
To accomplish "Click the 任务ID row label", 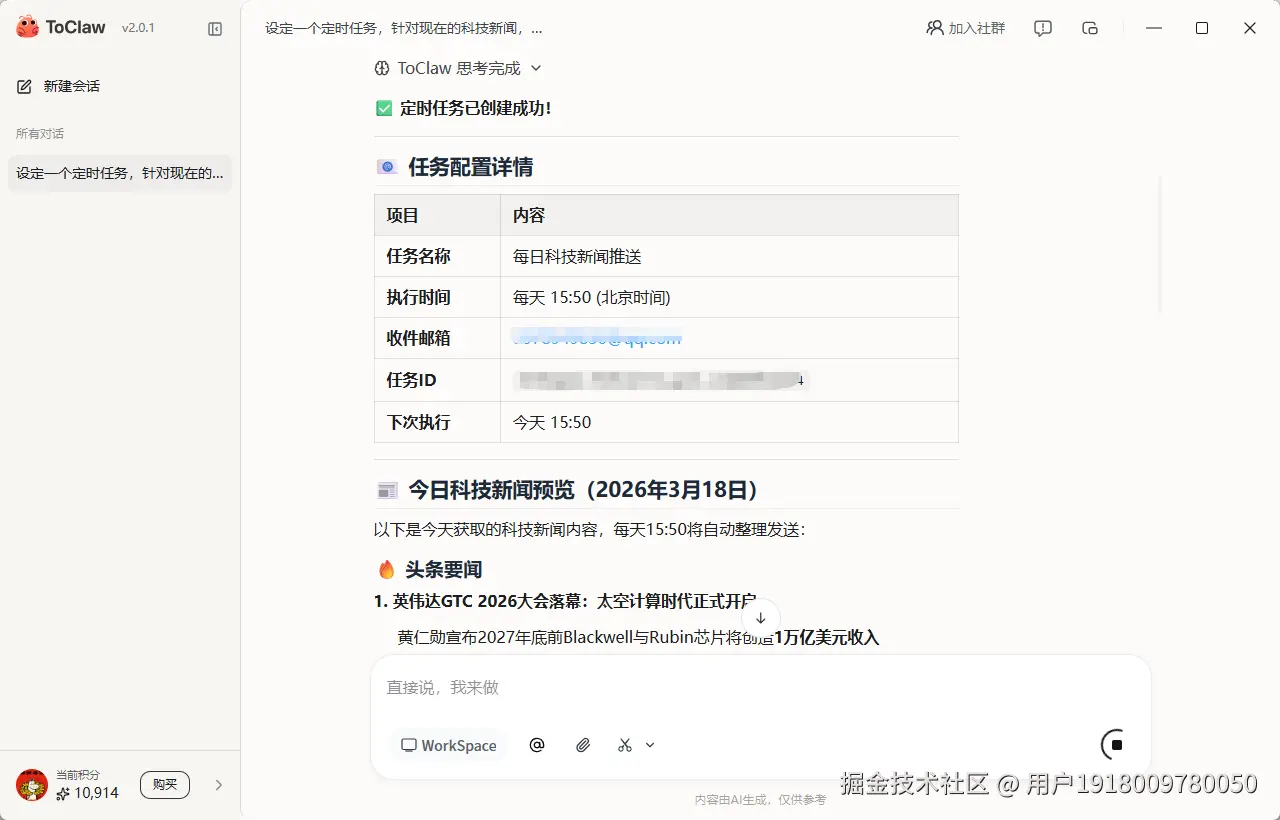I will click(x=411, y=380).
